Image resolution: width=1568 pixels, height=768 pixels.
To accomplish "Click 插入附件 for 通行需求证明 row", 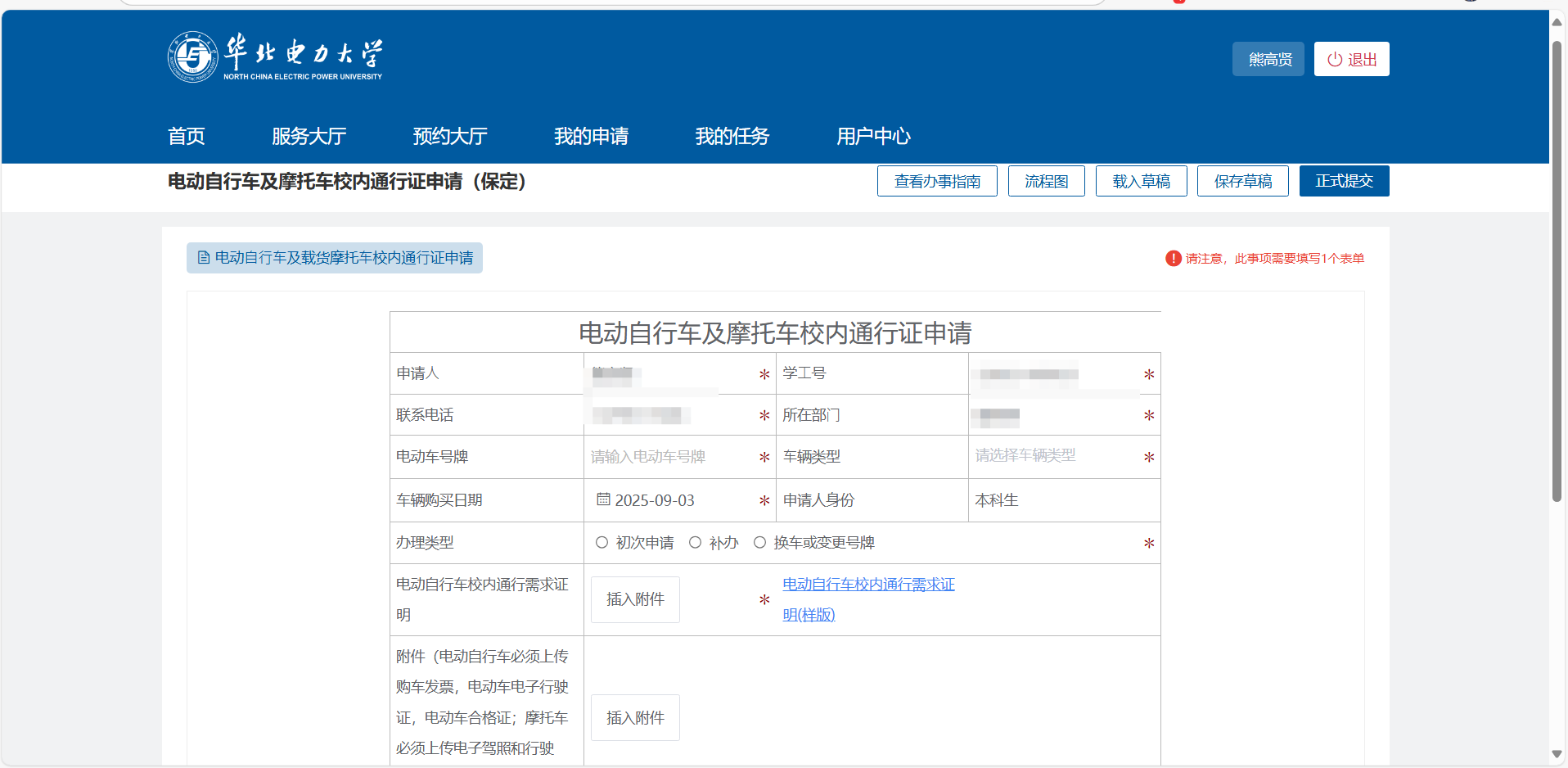I will pyautogui.click(x=635, y=599).
